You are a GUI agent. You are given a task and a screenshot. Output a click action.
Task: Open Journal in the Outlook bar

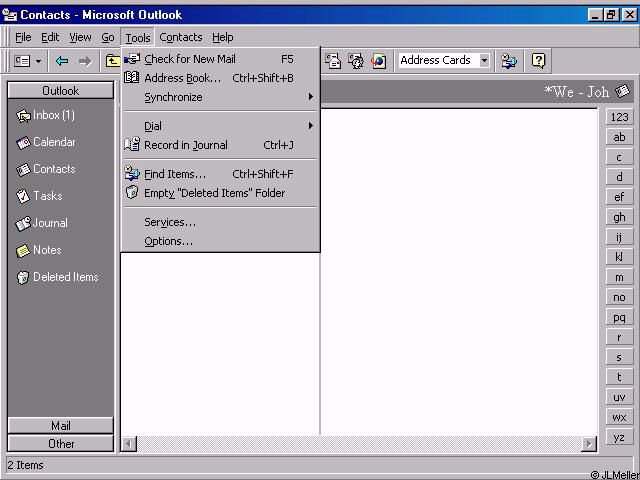(x=42, y=223)
